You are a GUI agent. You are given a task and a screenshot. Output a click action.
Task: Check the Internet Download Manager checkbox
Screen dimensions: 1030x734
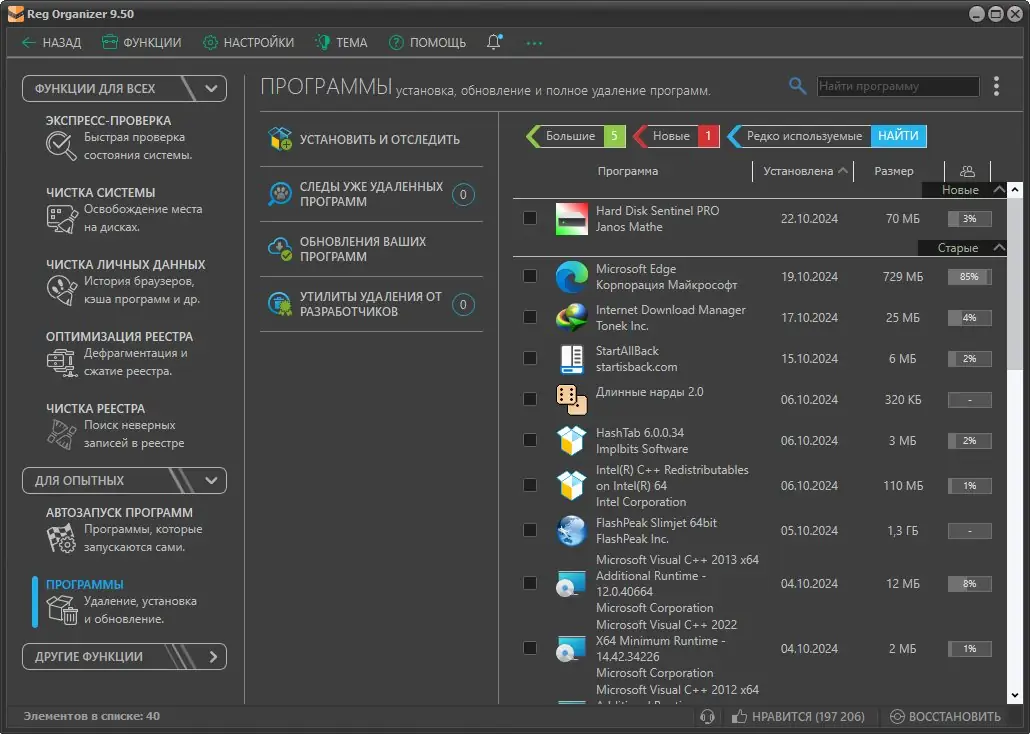[529, 317]
